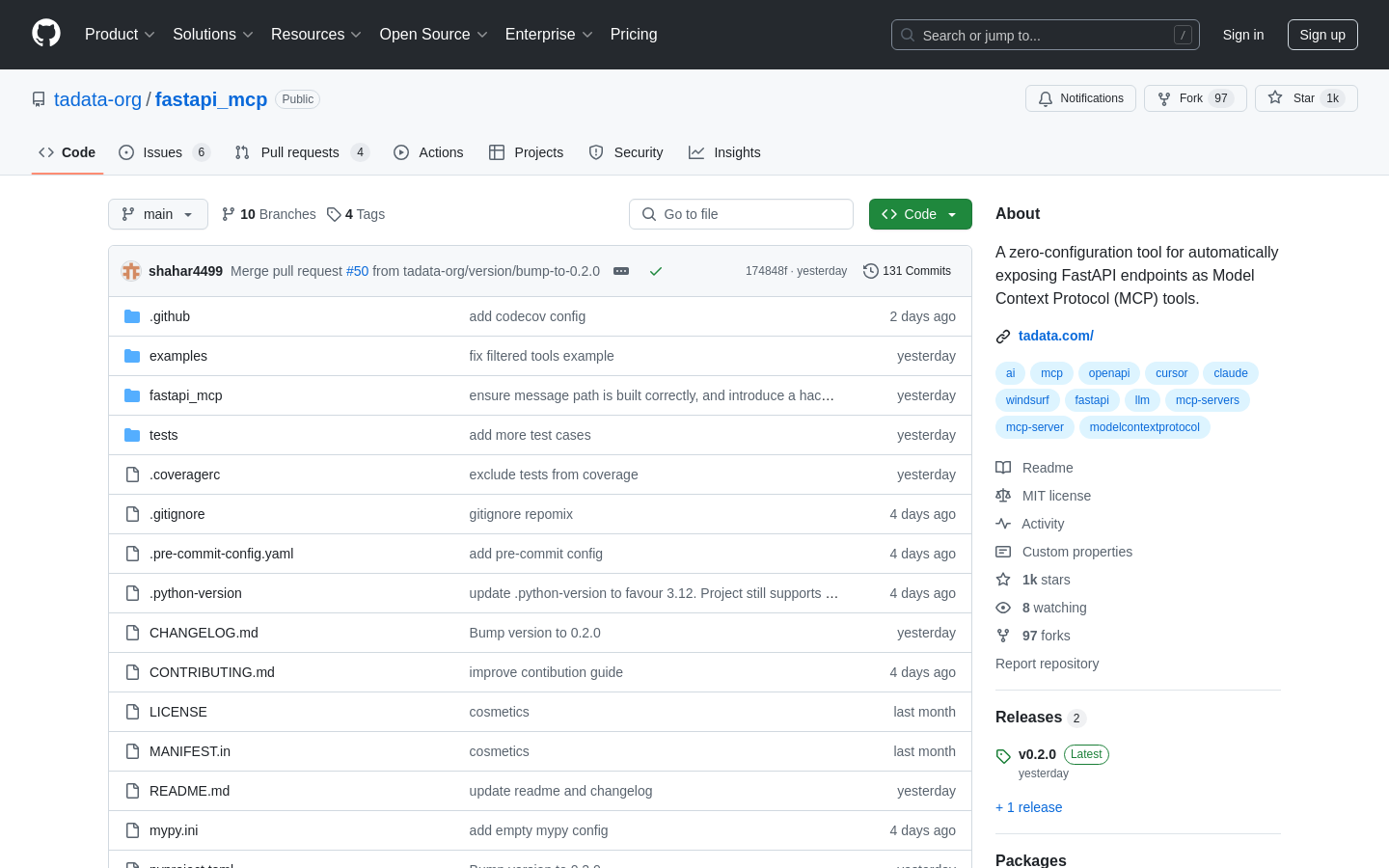
Task: Open the main branch selector
Action: (158, 214)
